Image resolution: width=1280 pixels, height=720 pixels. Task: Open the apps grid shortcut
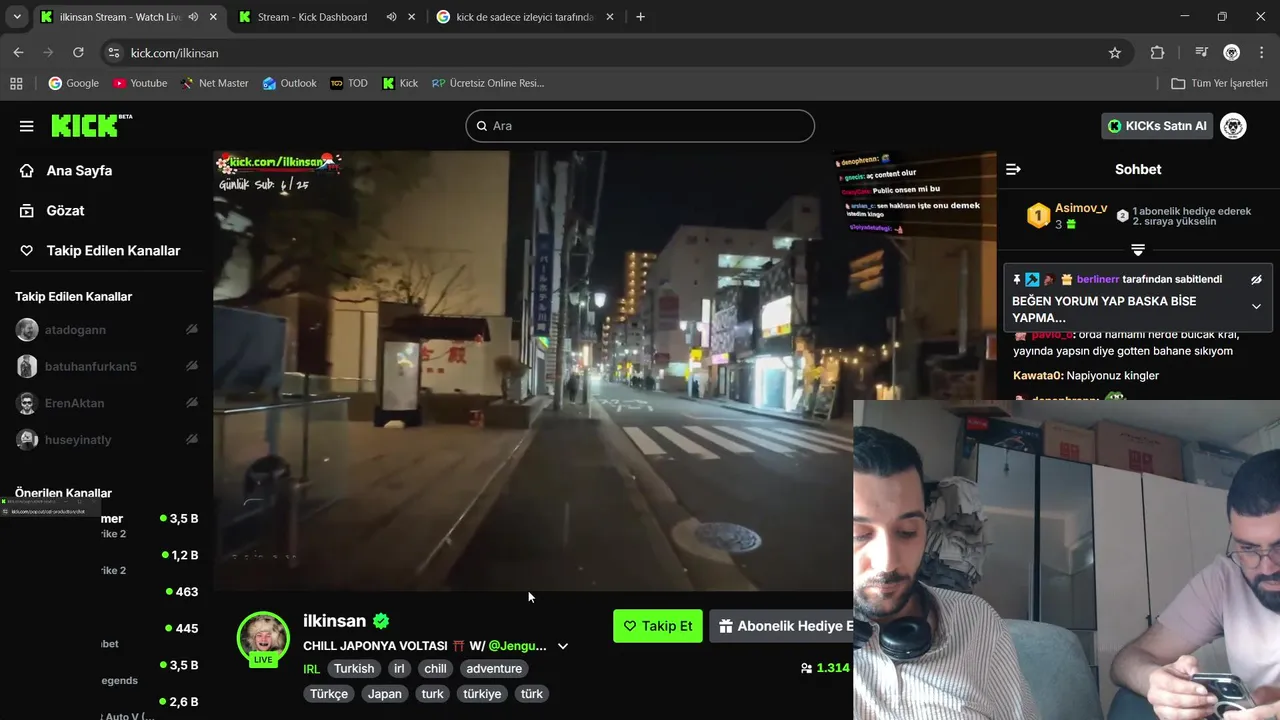[x=16, y=83]
